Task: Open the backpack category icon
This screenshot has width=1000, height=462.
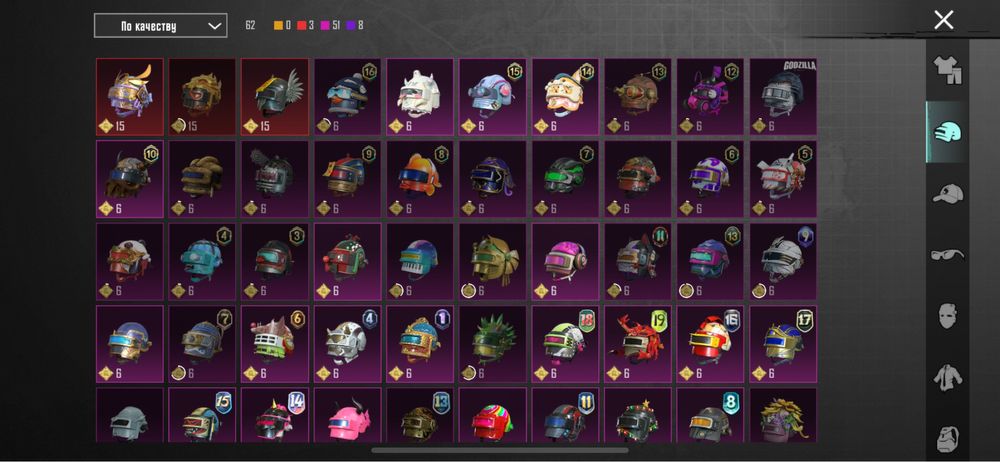Action: tap(948, 438)
